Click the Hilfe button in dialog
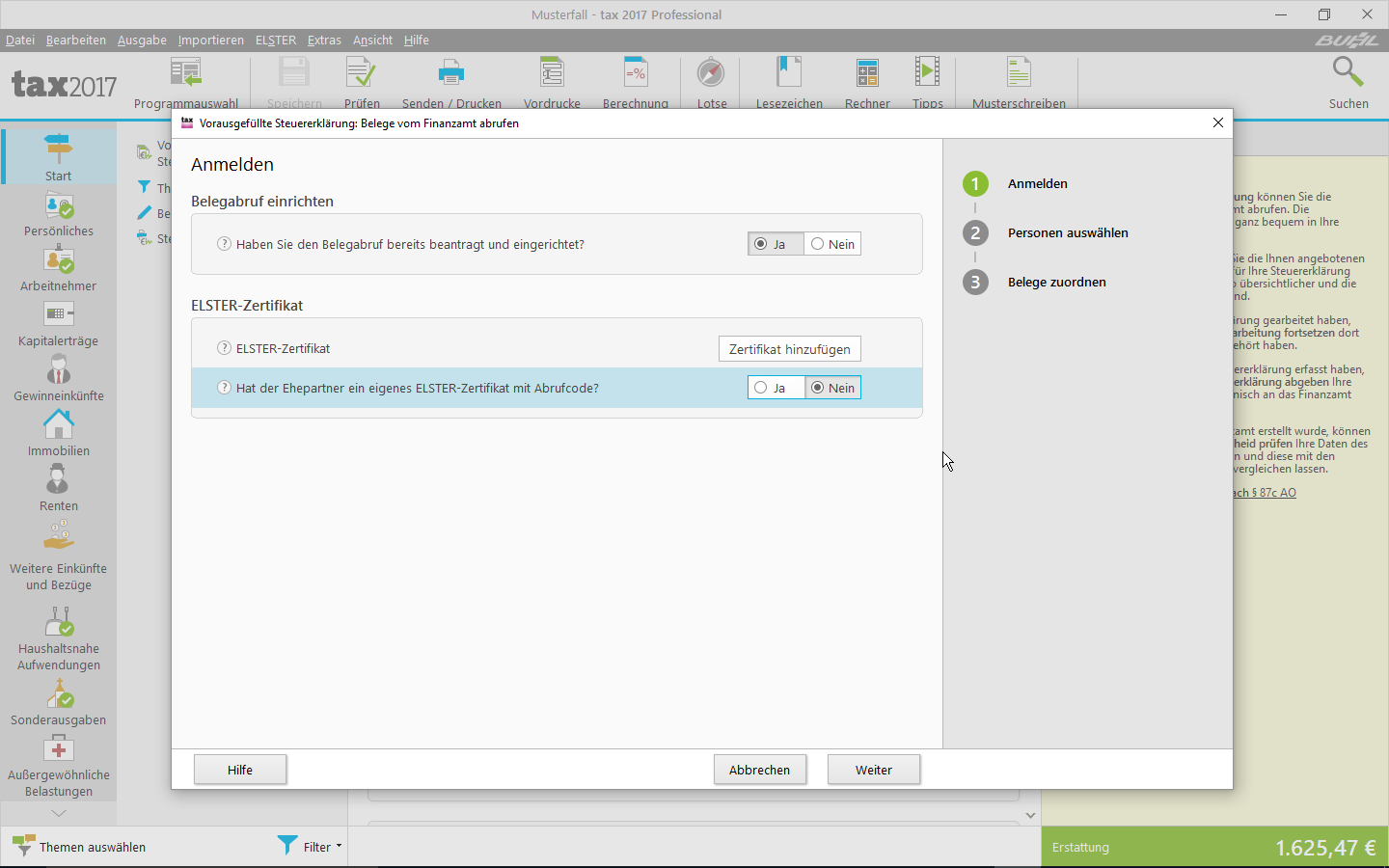1389x868 pixels. click(240, 770)
